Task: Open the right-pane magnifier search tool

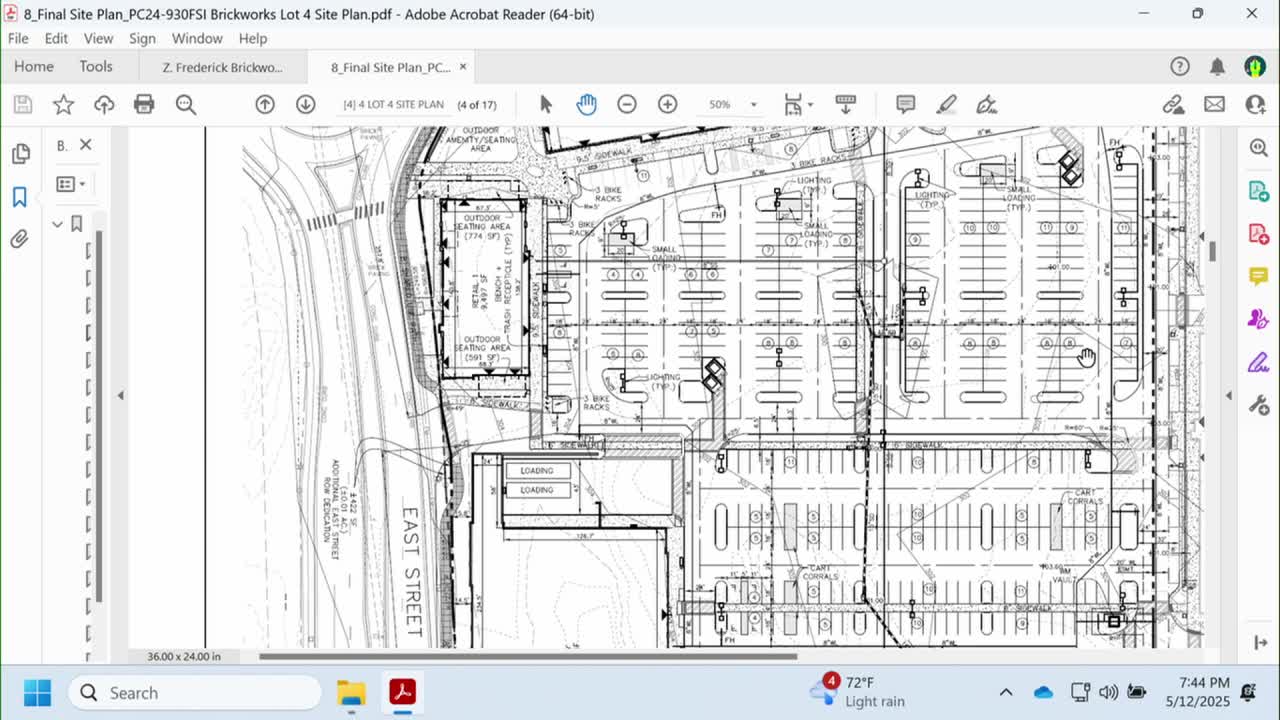Action: coord(1259,147)
